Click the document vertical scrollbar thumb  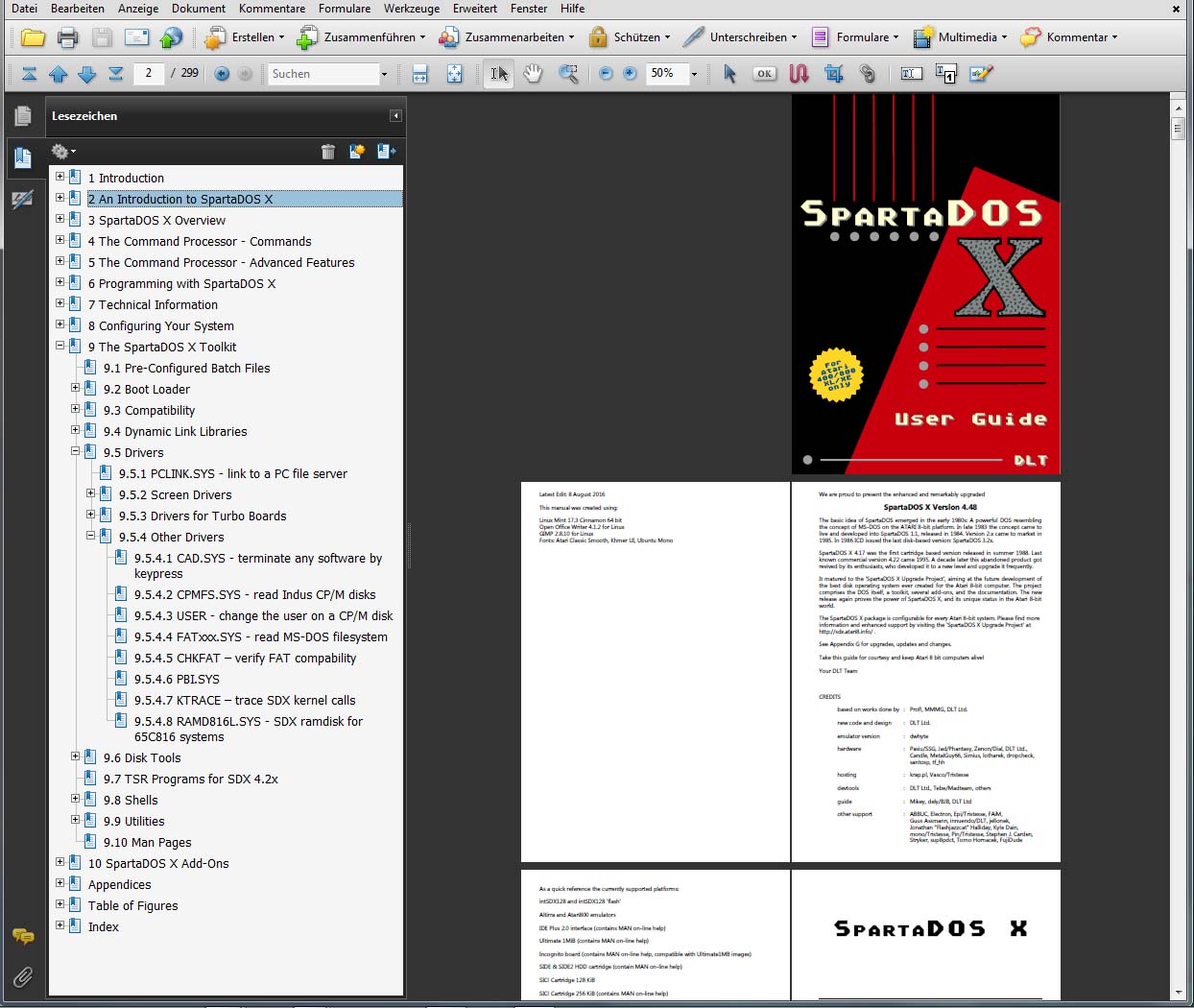tap(1179, 128)
